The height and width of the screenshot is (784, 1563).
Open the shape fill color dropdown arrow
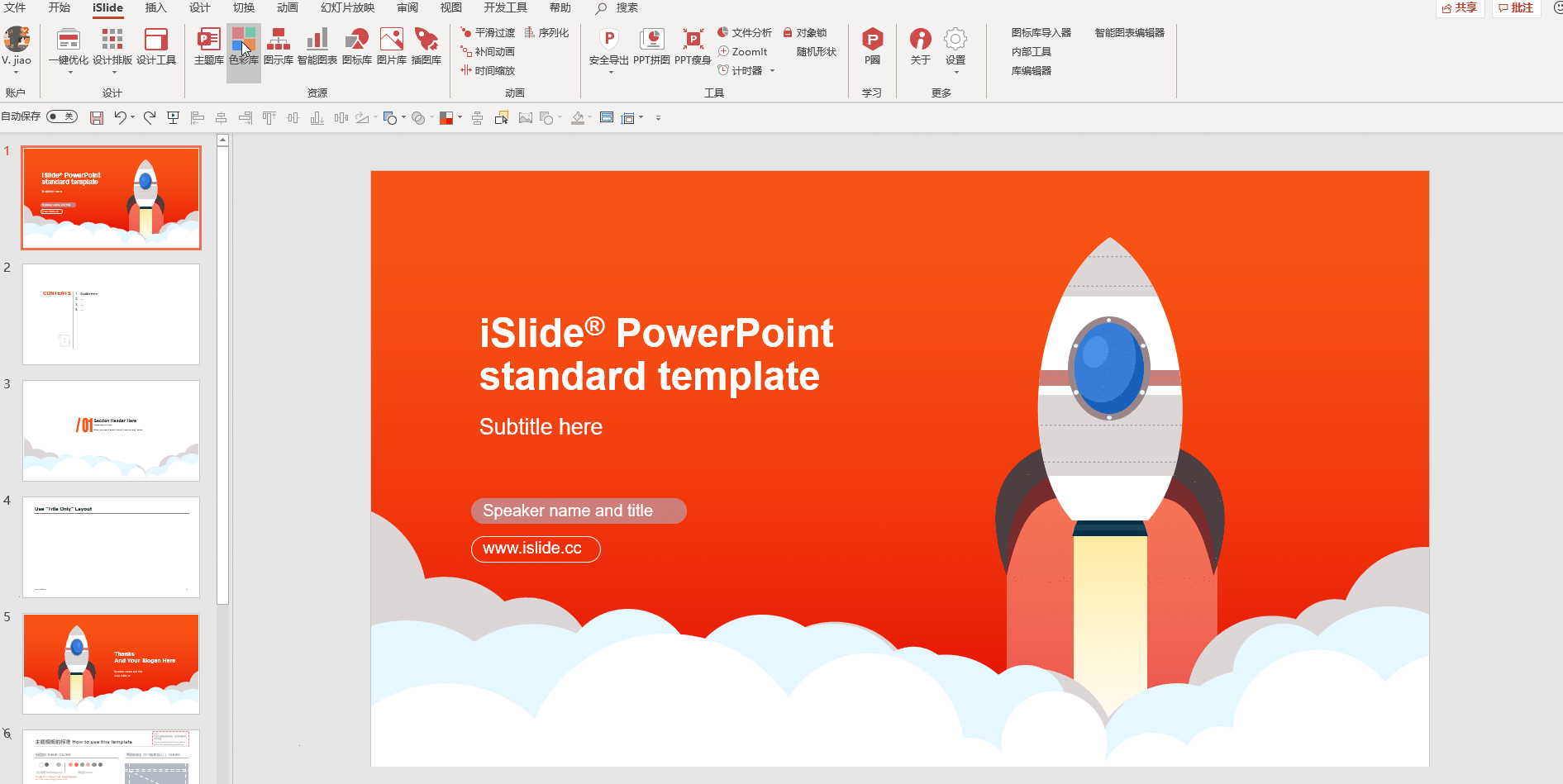[460, 118]
